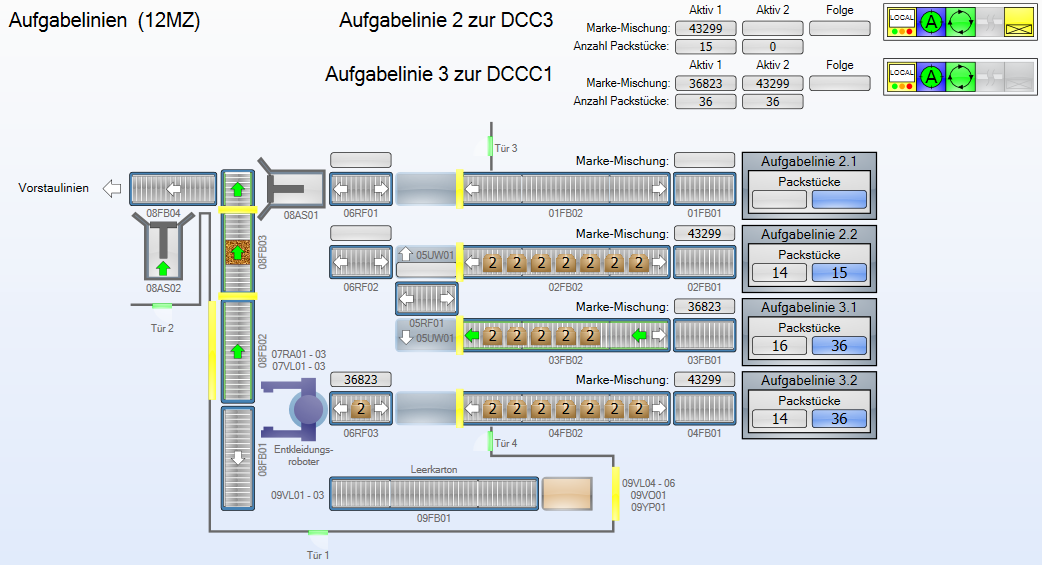The width and height of the screenshot is (1042, 565).
Task: Click the Tür 3 door indicator
Action: point(491,147)
